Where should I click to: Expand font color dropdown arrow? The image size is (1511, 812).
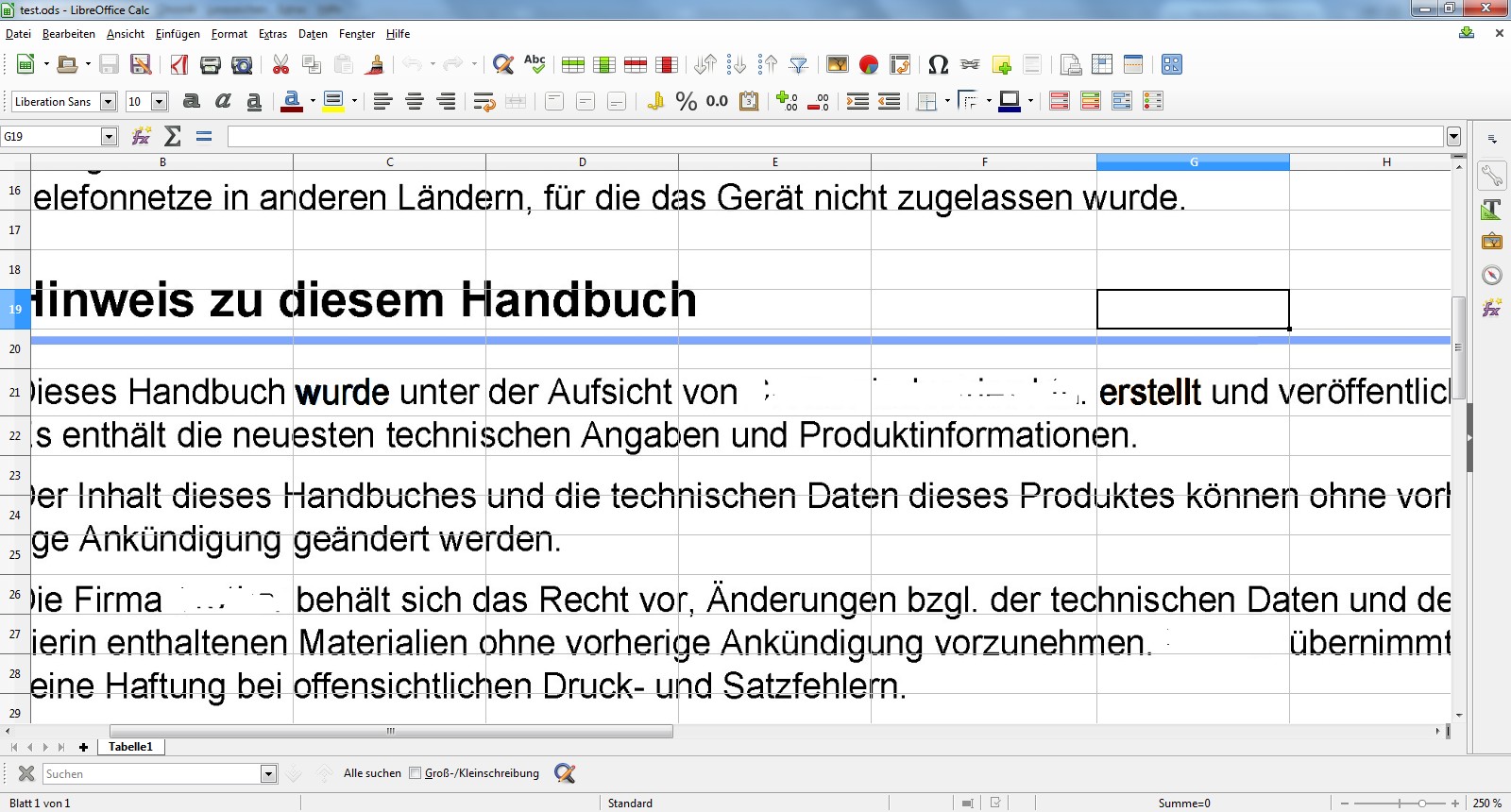pos(313,101)
